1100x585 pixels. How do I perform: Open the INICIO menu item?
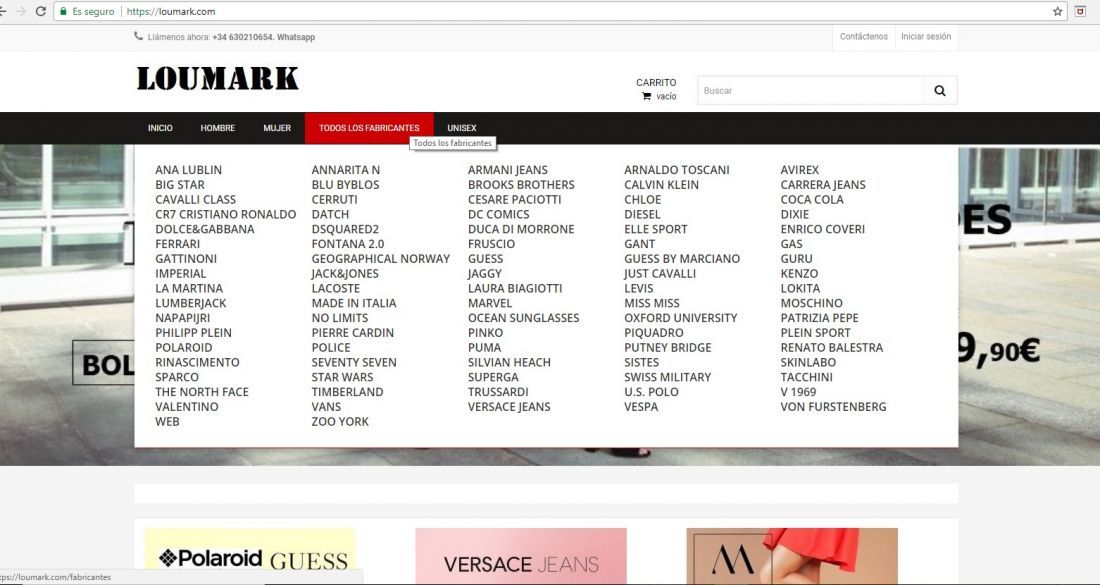160,128
